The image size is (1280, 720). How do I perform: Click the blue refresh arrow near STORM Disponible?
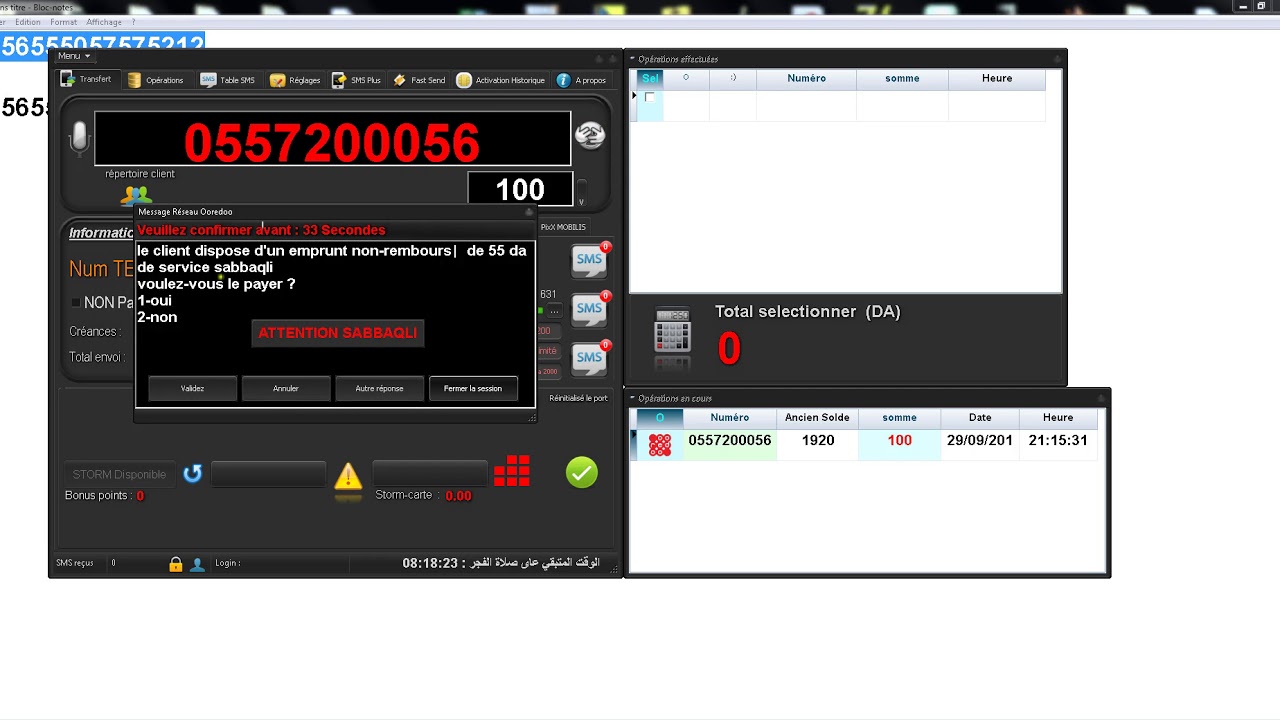pyautogui.click(x=193, y=474)
